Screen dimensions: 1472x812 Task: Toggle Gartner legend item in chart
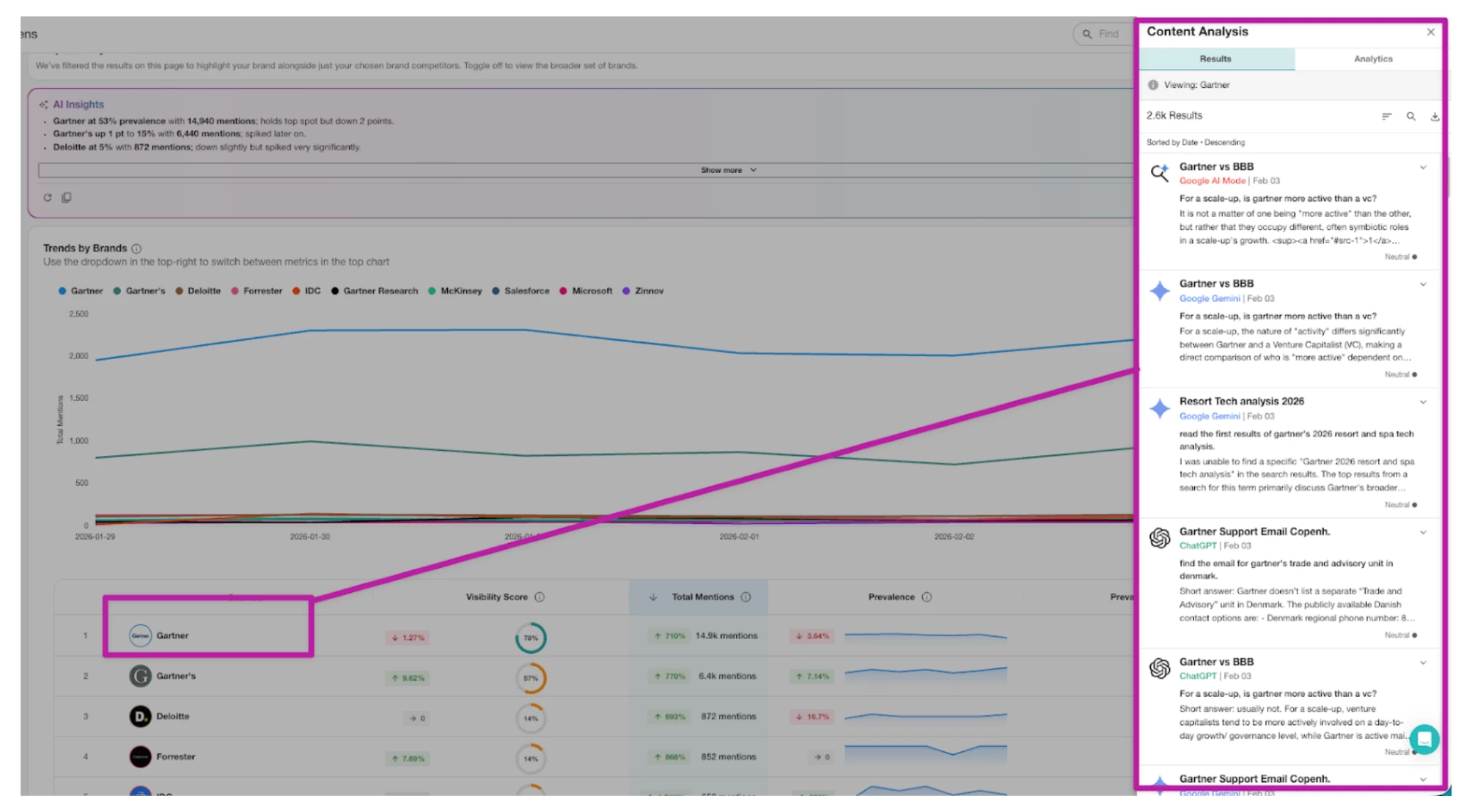pyautogui.click(x=81, y=291)
